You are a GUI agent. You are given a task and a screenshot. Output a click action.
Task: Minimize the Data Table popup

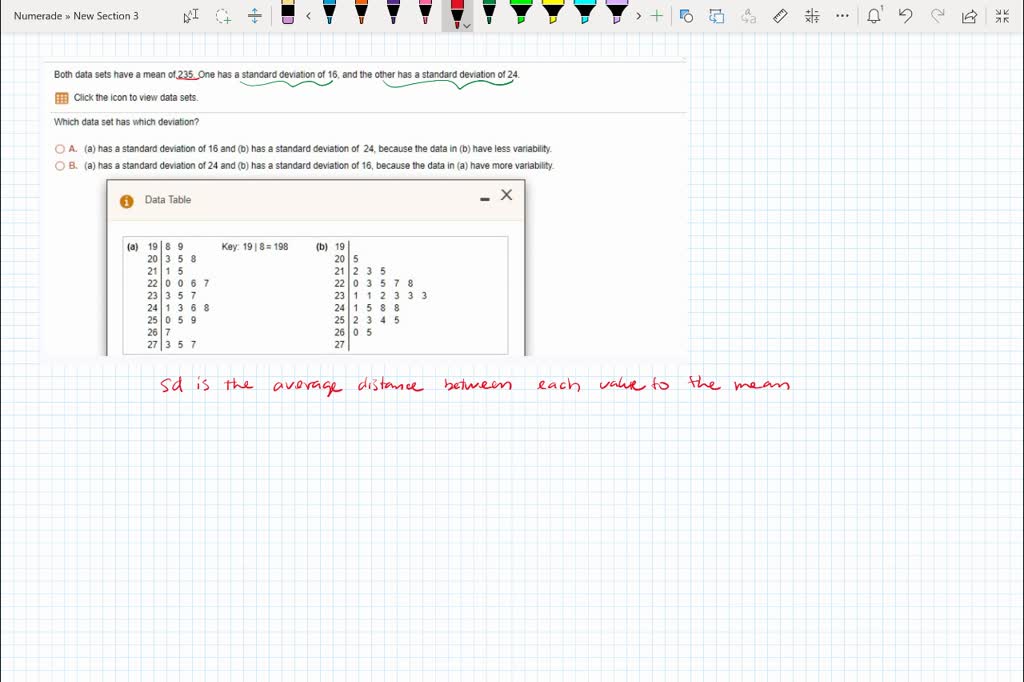485,199
